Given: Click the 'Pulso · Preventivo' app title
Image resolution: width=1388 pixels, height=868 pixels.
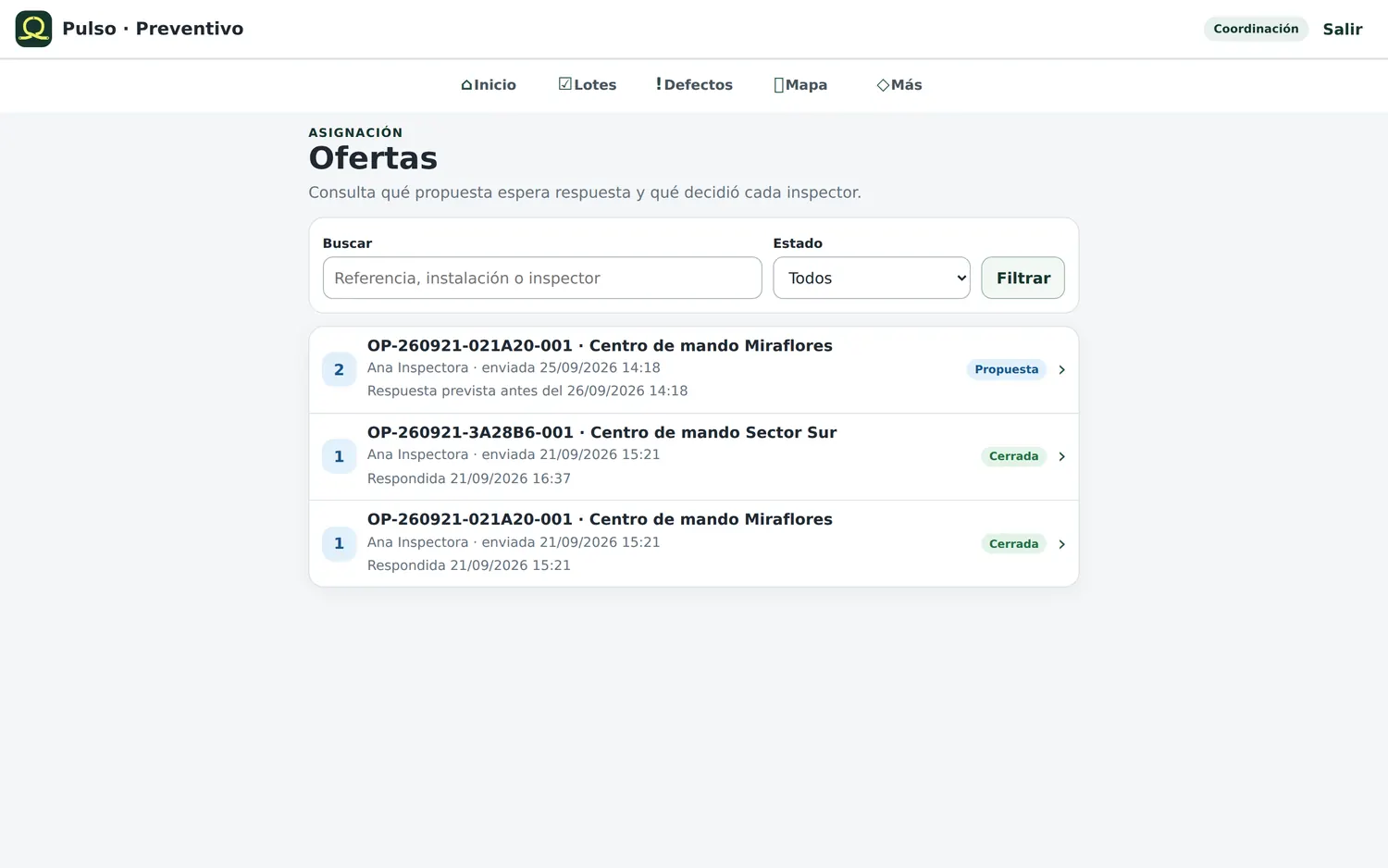Looking at the screenshot, I should (153, 29).
